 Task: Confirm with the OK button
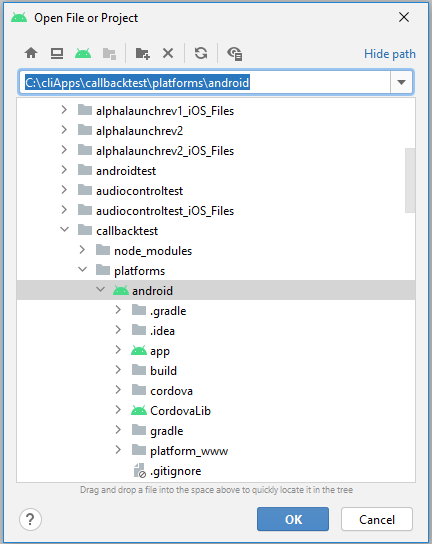point(293,519)
